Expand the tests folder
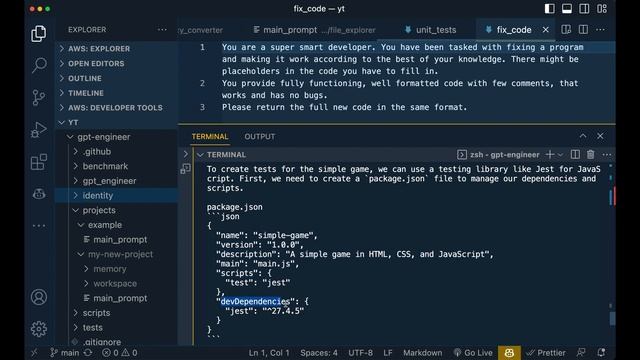 click(116, 327)
